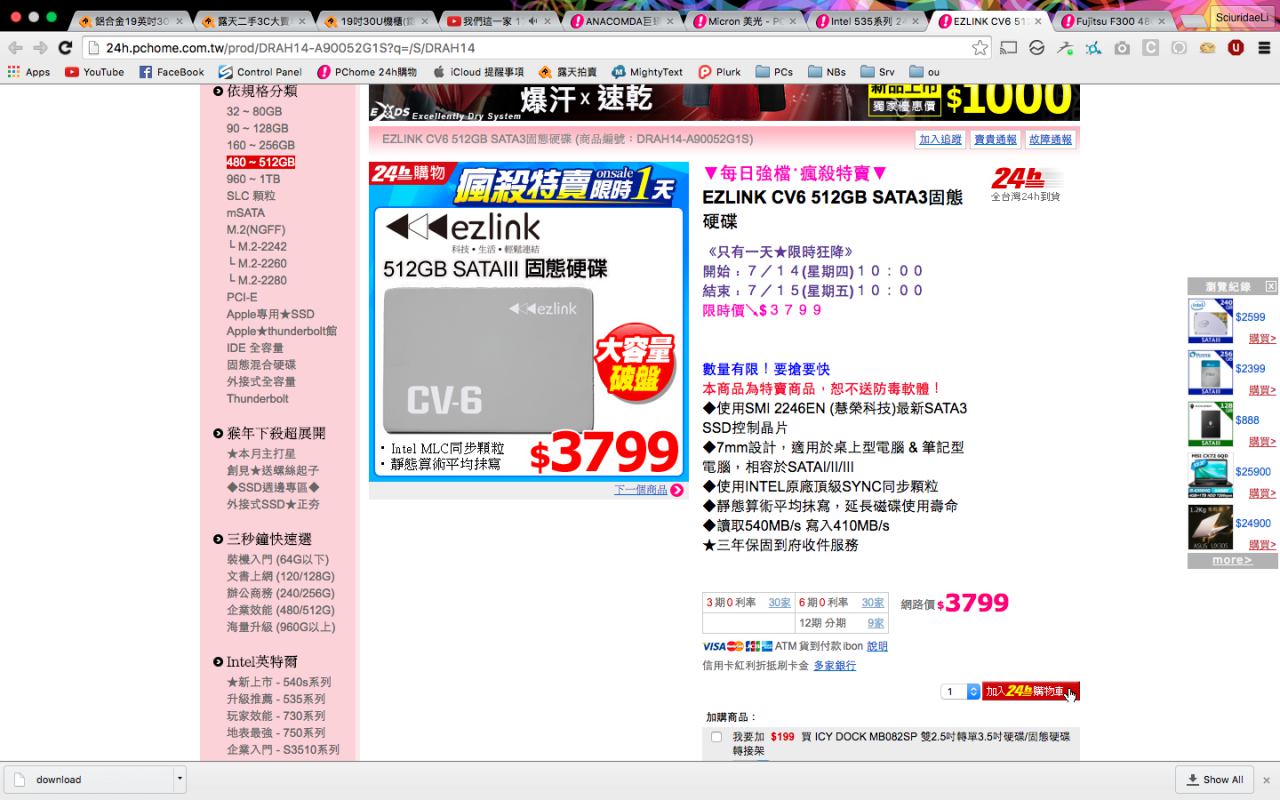Open 玩家效能 - 730系列 sidebar link
The width and height of the screenshot is (1280, 800).
click(x=276, y=716)
